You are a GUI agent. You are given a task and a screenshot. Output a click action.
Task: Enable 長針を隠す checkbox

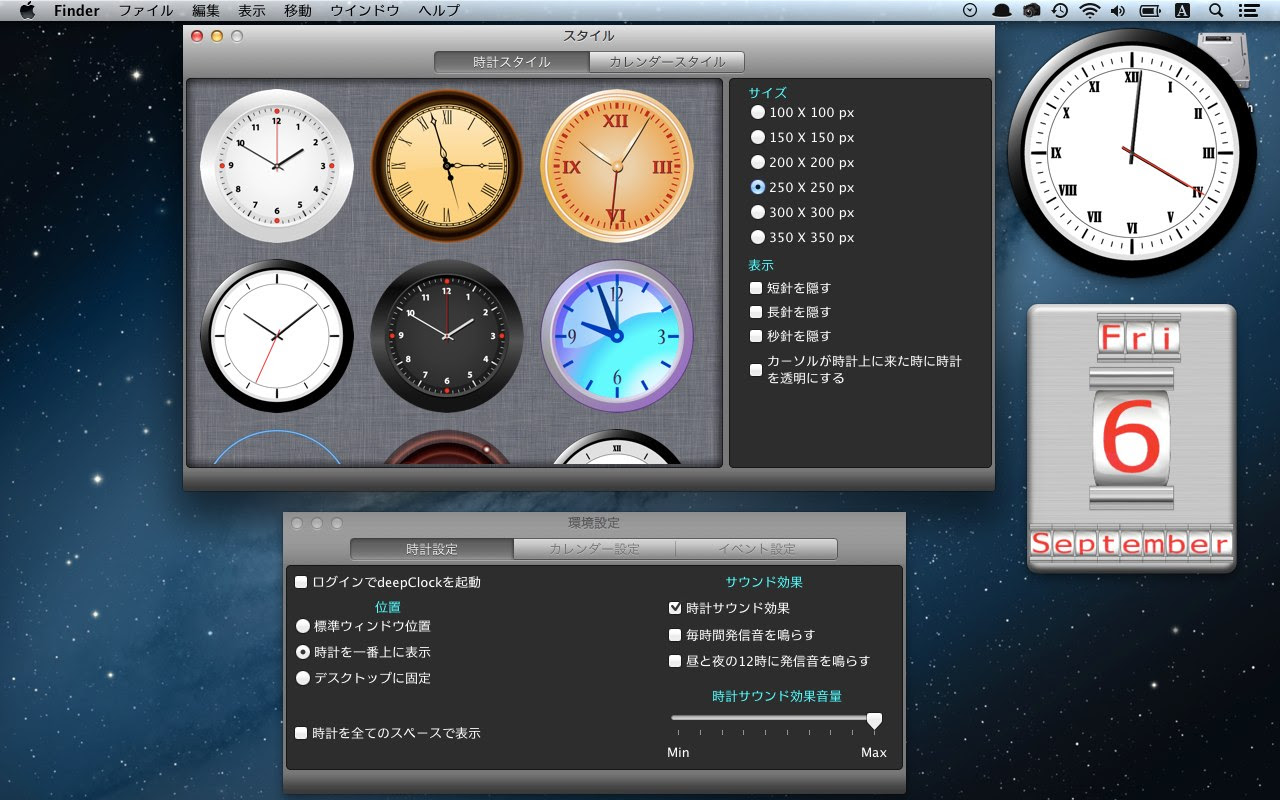point(756,312)
